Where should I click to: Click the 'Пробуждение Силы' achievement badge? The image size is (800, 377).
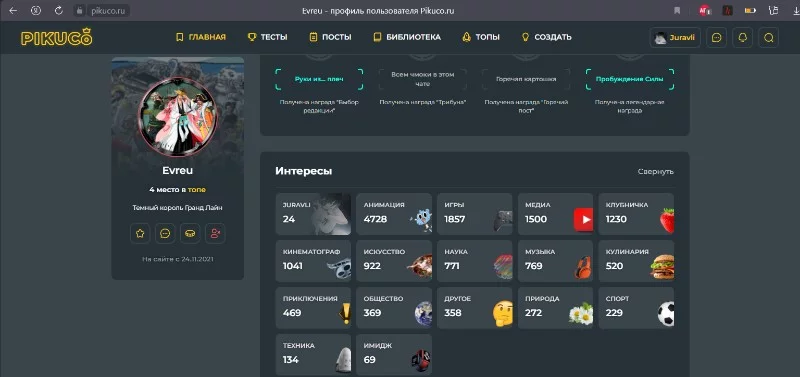pyautogui.click(x=630, y=79)
